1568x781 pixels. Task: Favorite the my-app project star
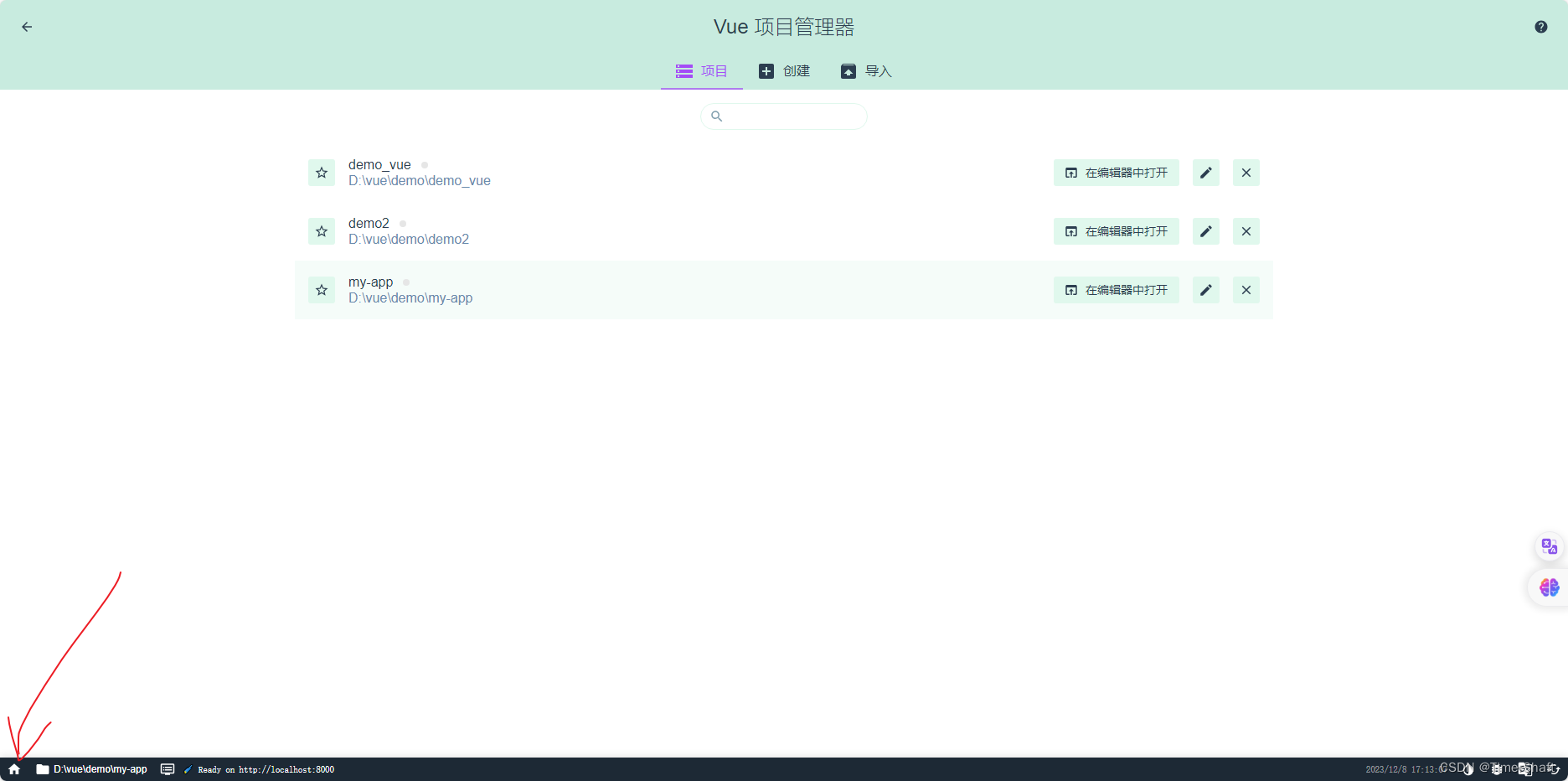[x=322, y=290]
